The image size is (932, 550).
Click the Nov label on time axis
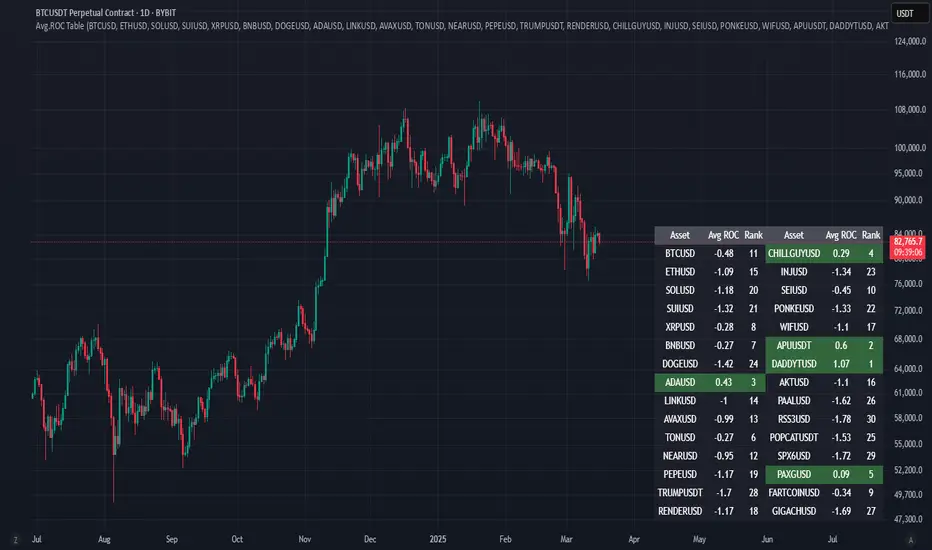click(x=303, y=536)
